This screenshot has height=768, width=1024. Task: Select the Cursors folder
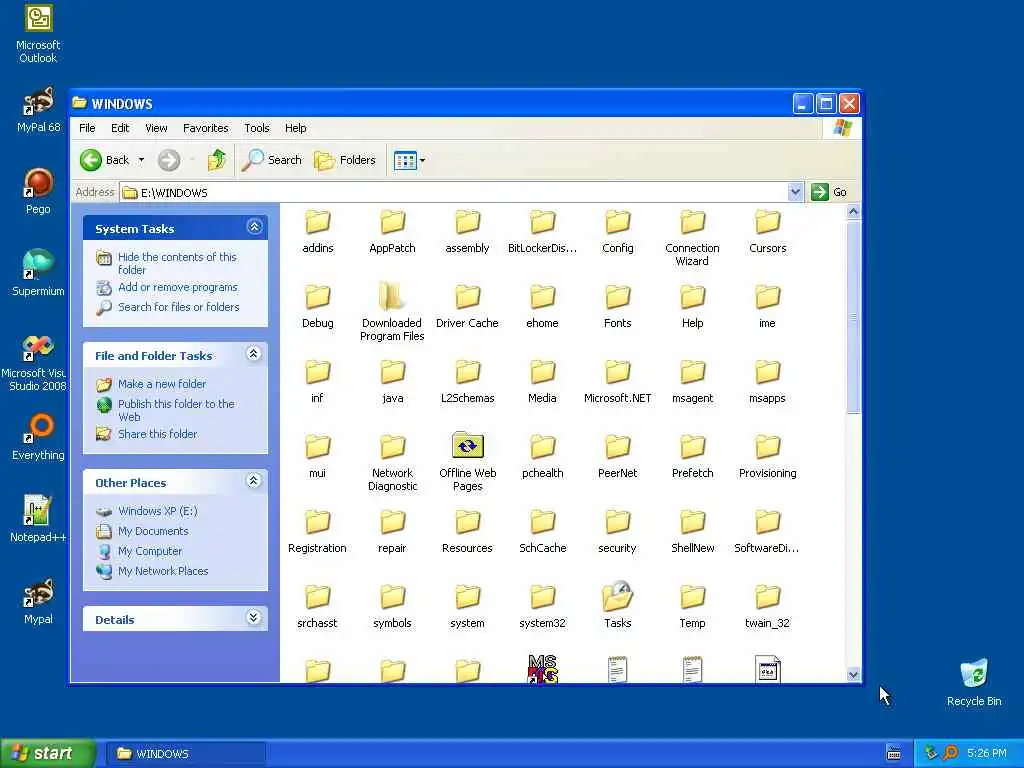(767, 230)
